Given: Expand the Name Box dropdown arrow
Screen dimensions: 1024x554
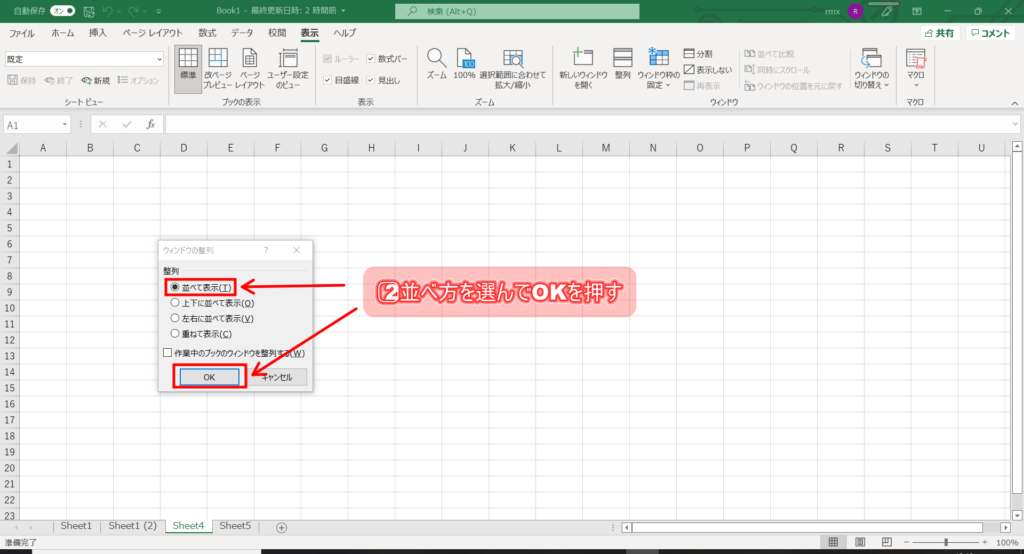Looking at the screenshot, I should 66,124.
